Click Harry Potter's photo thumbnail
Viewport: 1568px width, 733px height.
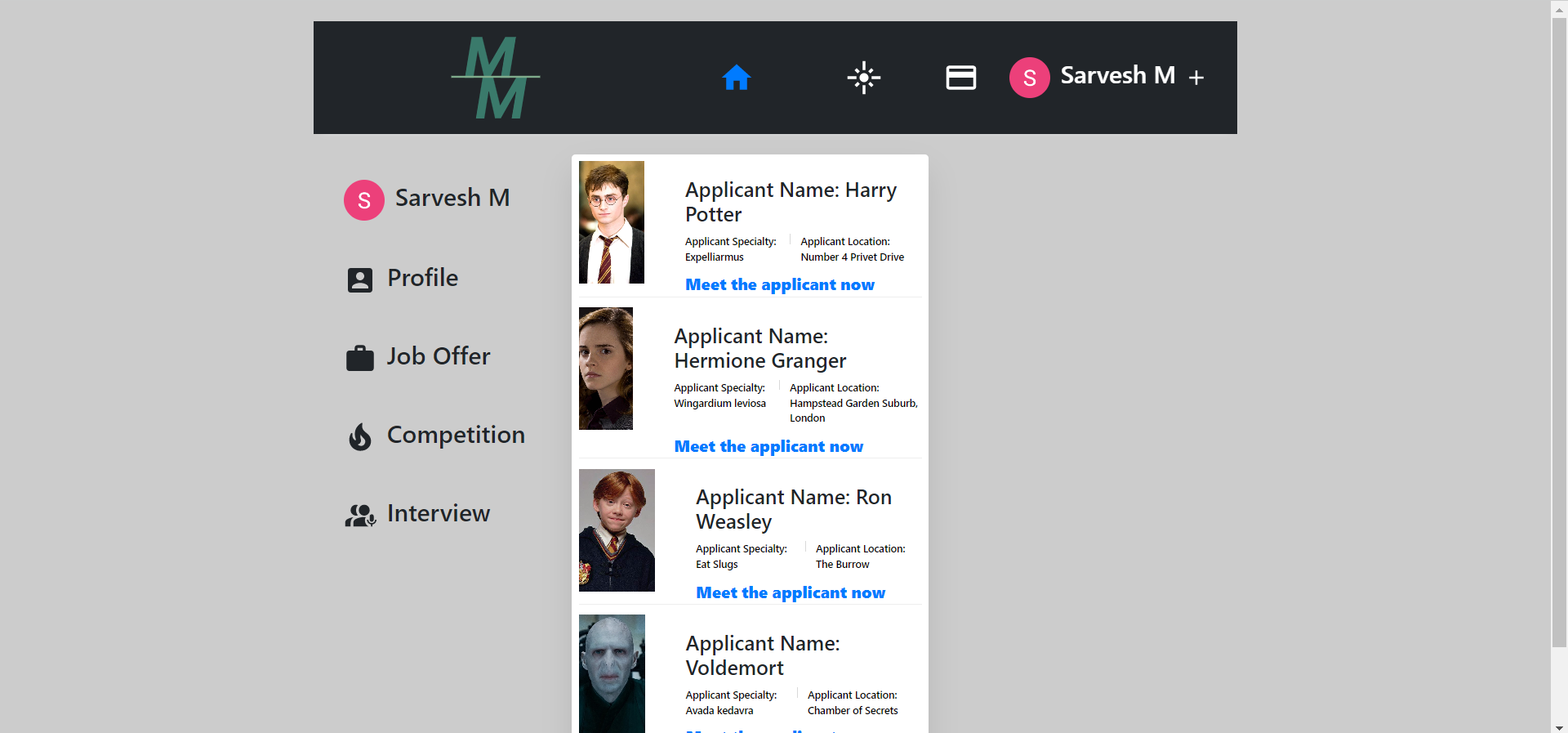[x=612, y=222]
